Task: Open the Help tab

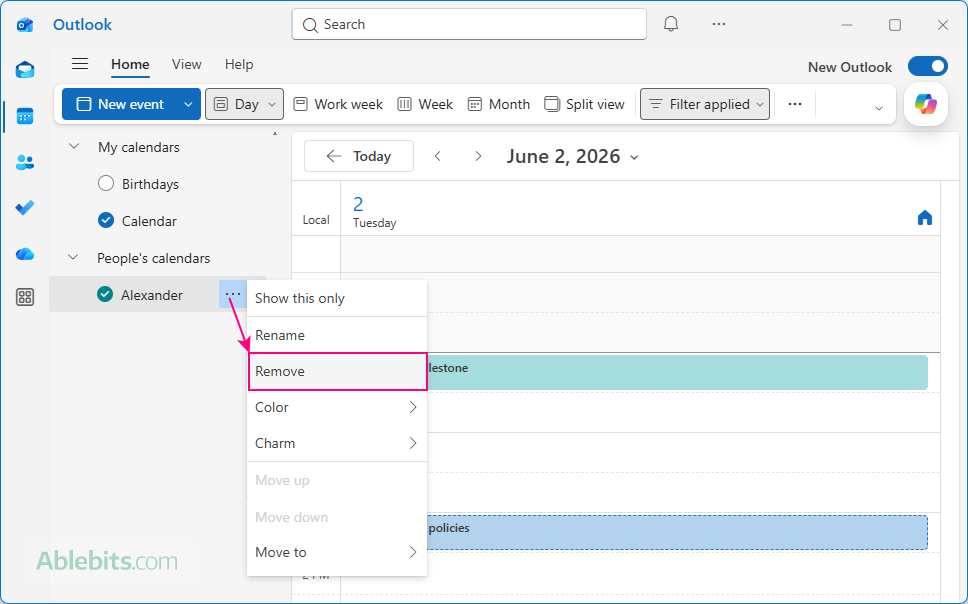Action: 239,64
